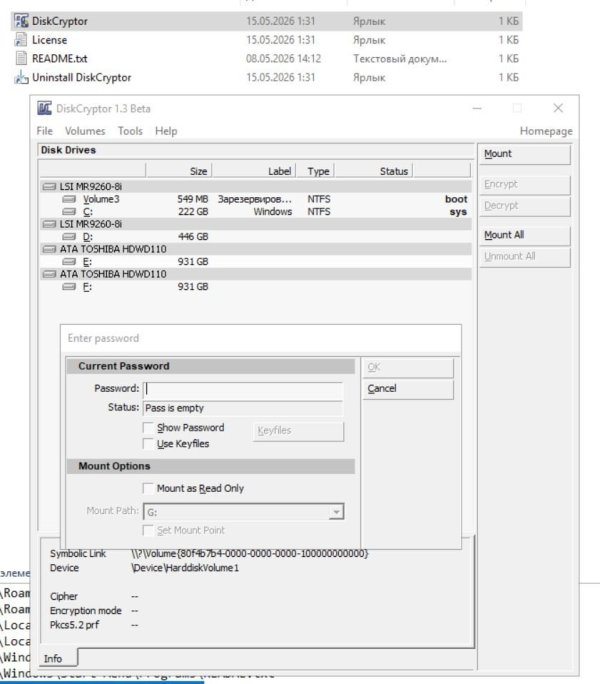Click the D: drive icon
Image resolution: width=600 pixels, height=684 pixels.
click(69, 237)
